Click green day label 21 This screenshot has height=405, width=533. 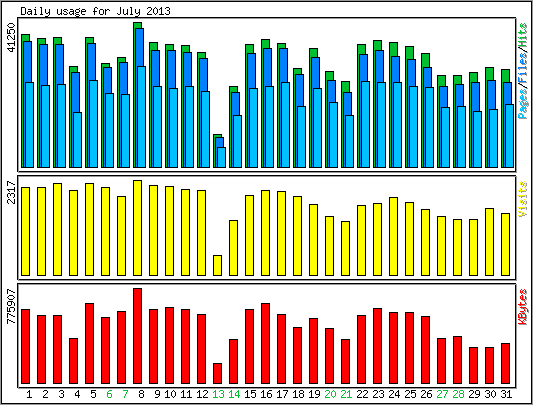coord(346,394)
